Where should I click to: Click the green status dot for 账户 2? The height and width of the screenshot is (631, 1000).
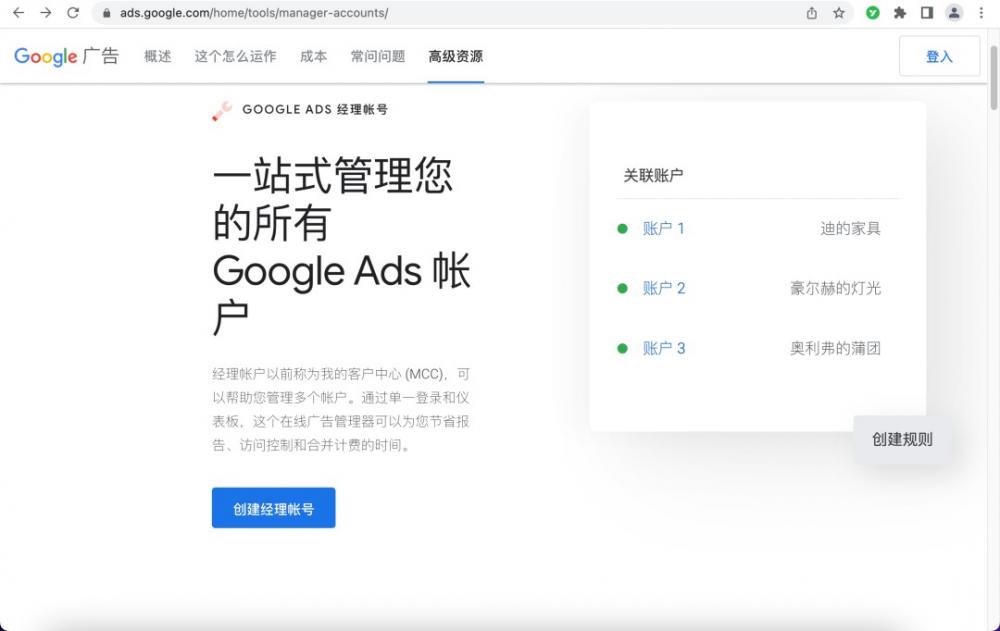pyautogui.click(x=622, y=288)
